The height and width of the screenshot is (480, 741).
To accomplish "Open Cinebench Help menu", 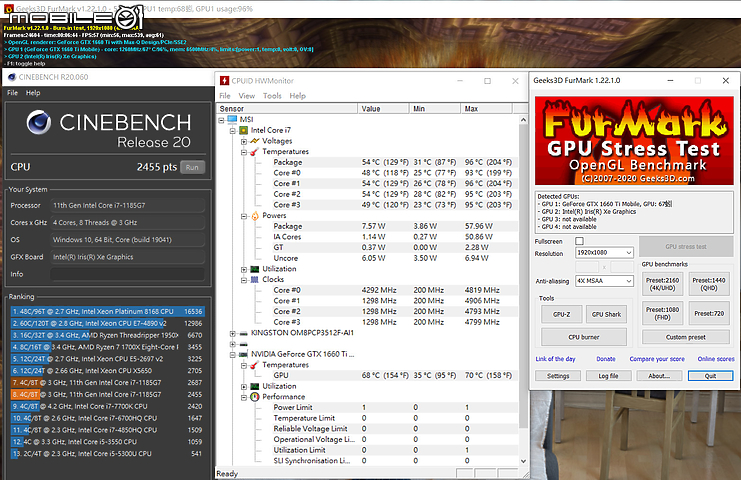I will [x=33, y=93].
